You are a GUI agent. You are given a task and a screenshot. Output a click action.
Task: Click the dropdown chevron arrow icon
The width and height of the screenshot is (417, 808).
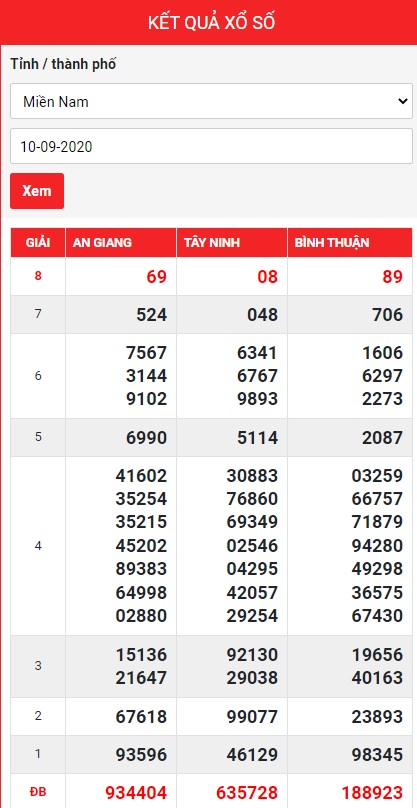[403, 102]
